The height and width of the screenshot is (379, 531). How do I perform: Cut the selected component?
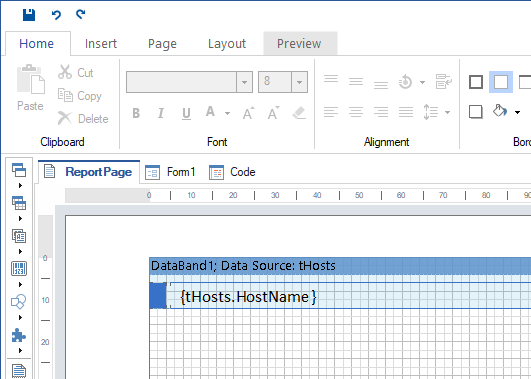[x=76, y=72]
